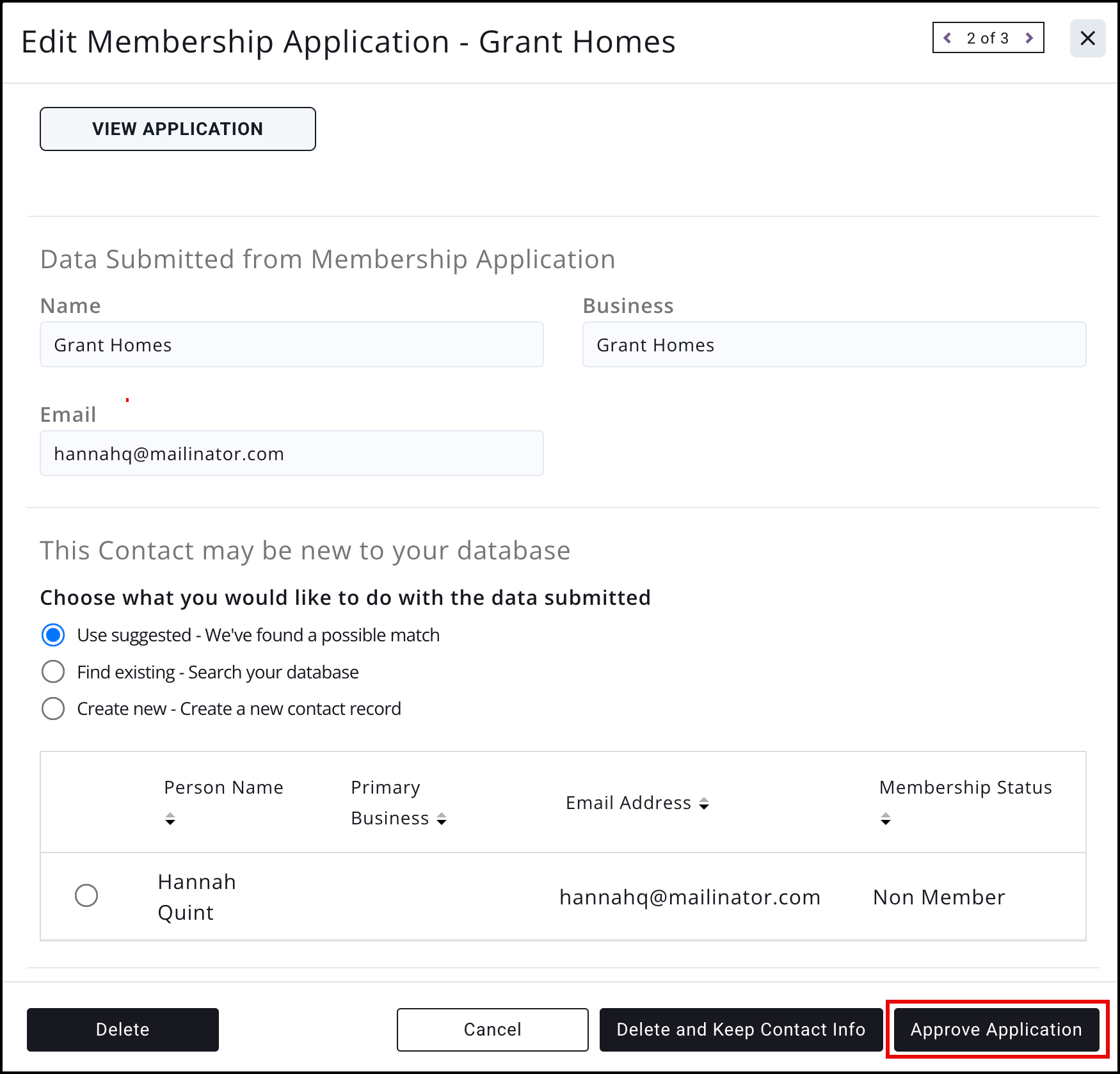The height and width of the screenshot is (1074, 1120).
Task: Sort by Email Address column arrows
Action: tap(704, 803)
